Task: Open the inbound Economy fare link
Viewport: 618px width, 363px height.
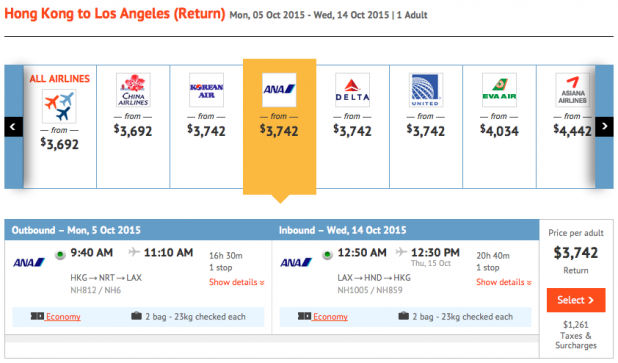Action: point(330,317)
